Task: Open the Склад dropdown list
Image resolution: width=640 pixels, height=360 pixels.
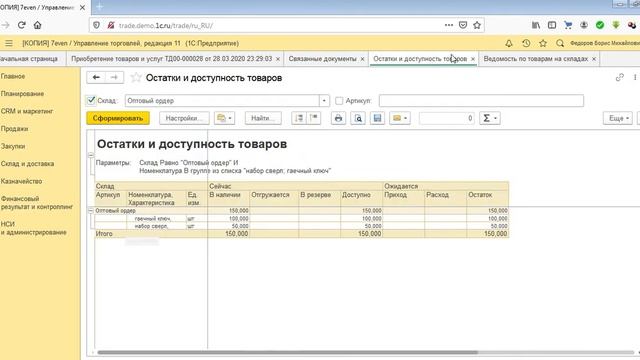Action: [324, 101]
